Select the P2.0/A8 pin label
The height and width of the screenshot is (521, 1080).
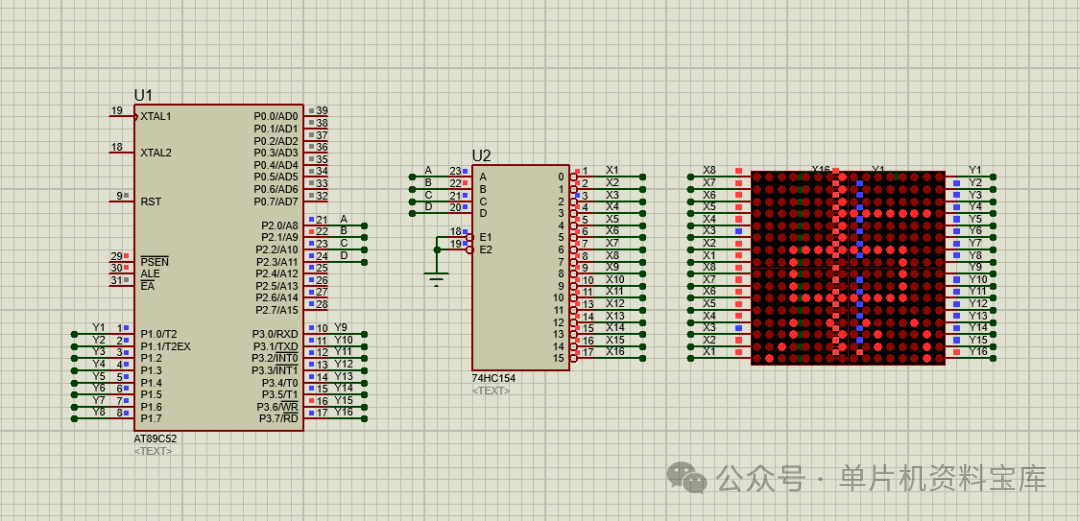tap(280, 225)
